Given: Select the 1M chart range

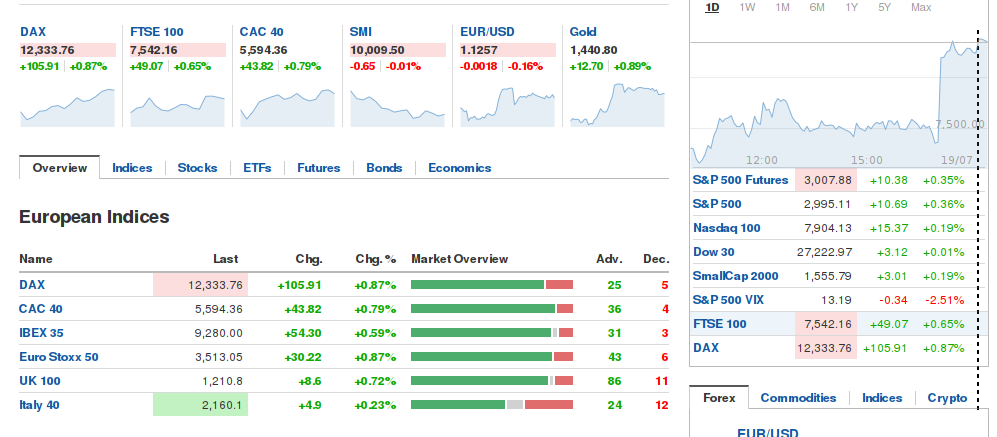Looking at the screenshot, I should pyautogui.click(x=782, y=7).
